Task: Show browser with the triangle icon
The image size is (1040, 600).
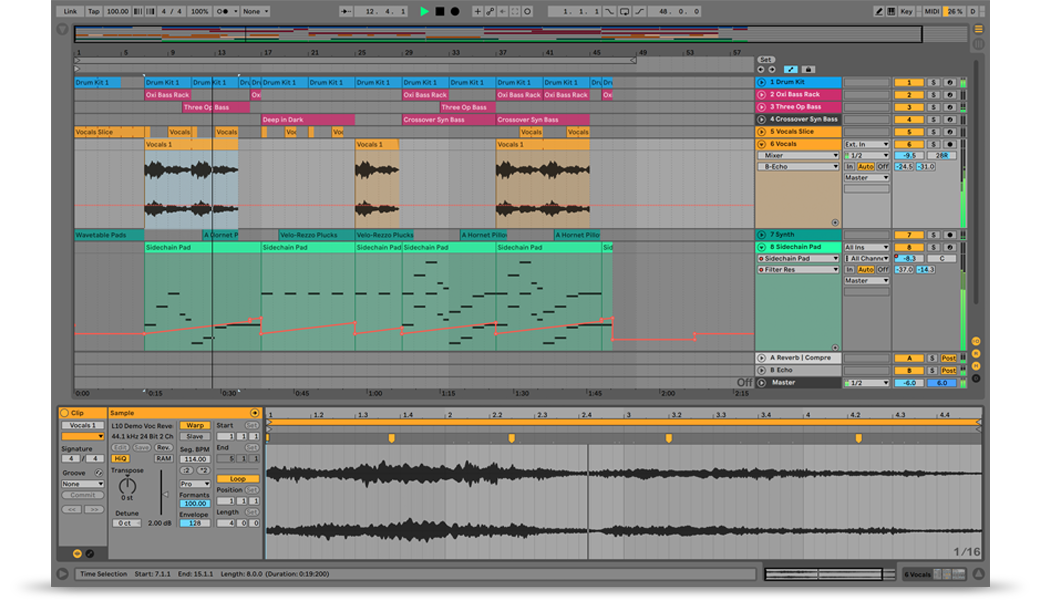Action: click(62, 29)
